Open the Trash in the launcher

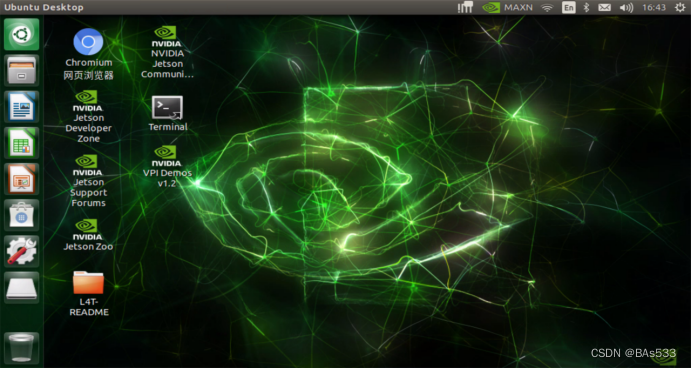22,348
